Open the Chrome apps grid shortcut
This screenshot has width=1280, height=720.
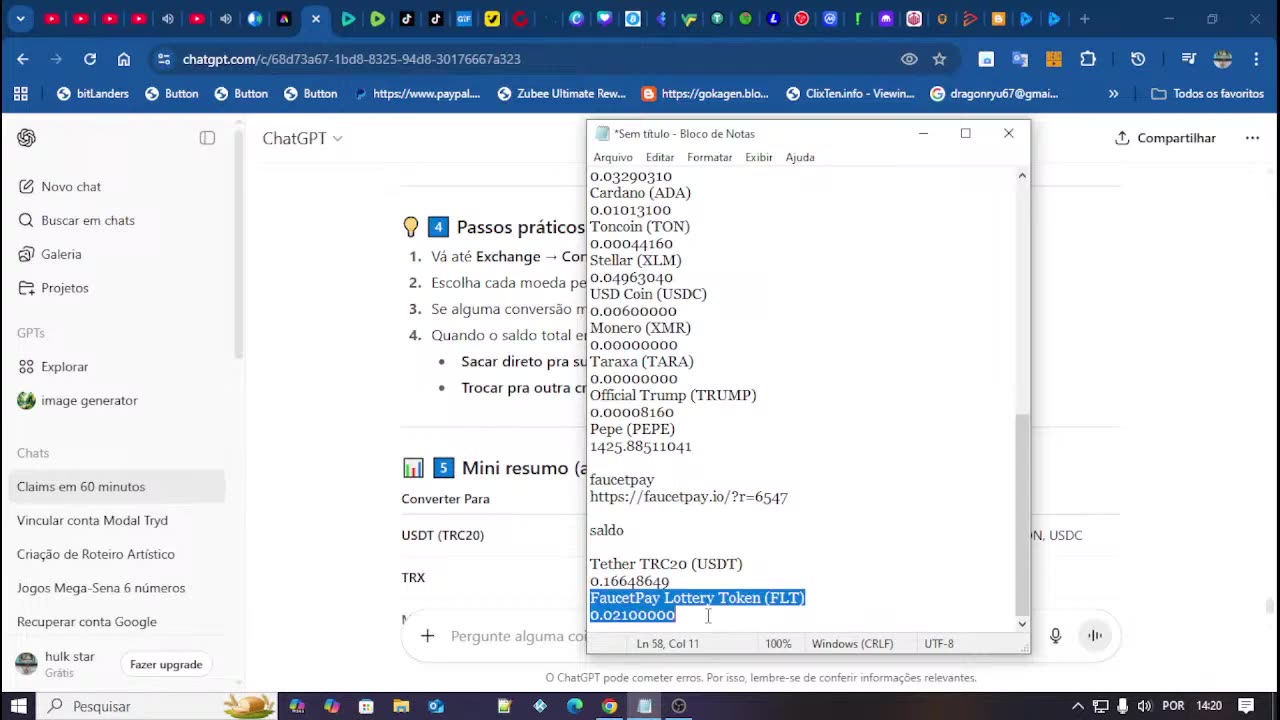pyautogui.click(x=21, y=94)
